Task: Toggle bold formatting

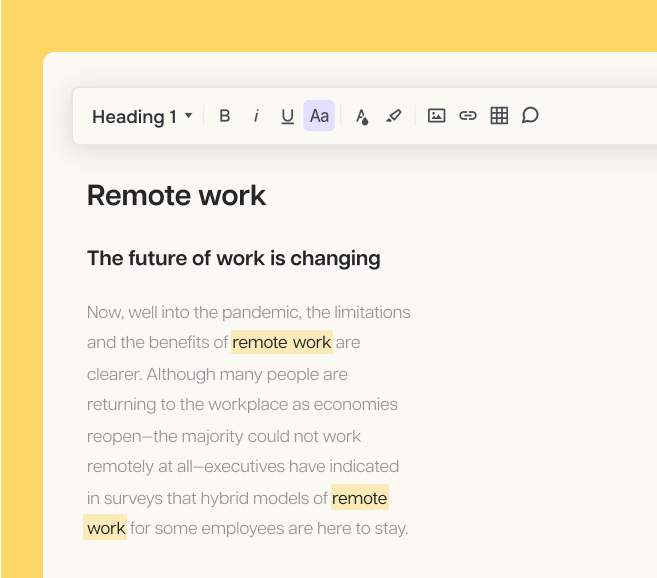Action: click(225, 116)
